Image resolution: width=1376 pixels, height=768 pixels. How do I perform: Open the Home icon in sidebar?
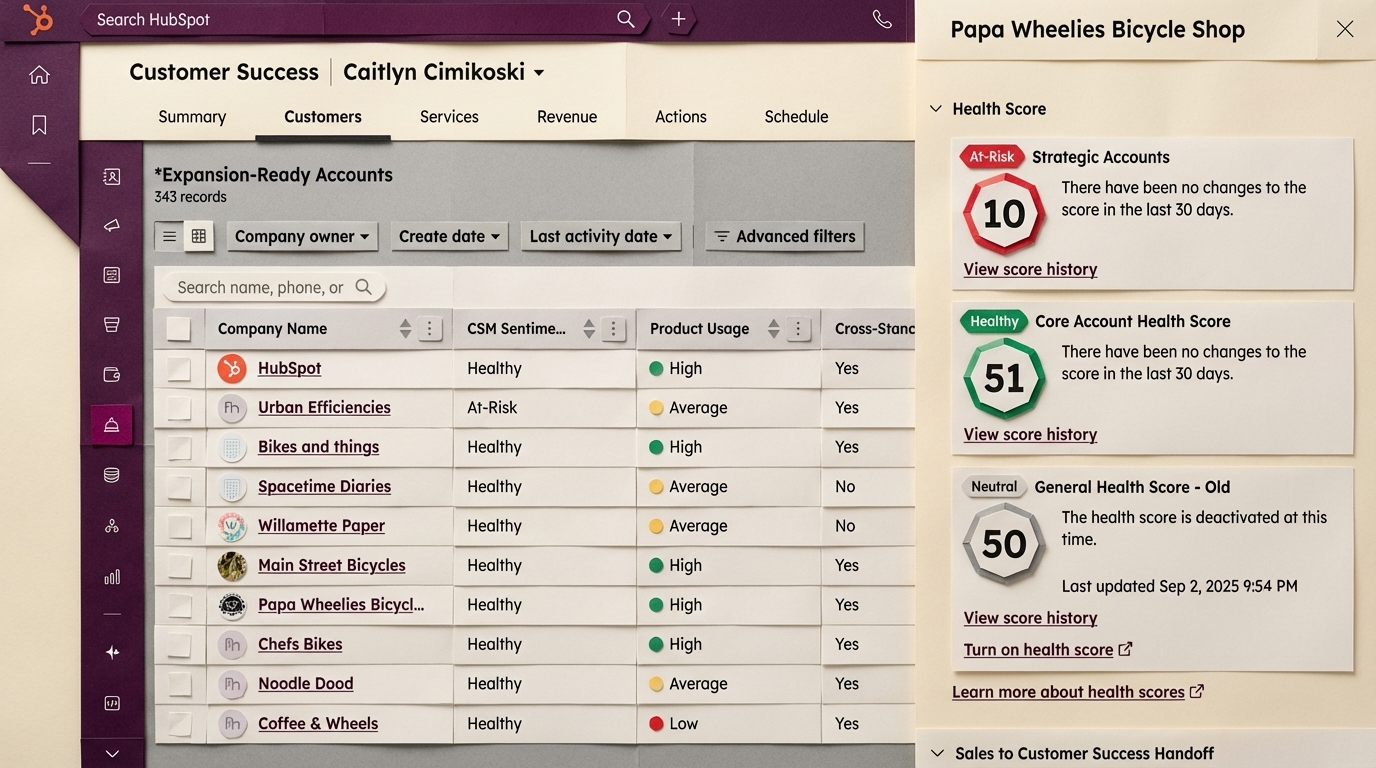(x=39, y=75)
